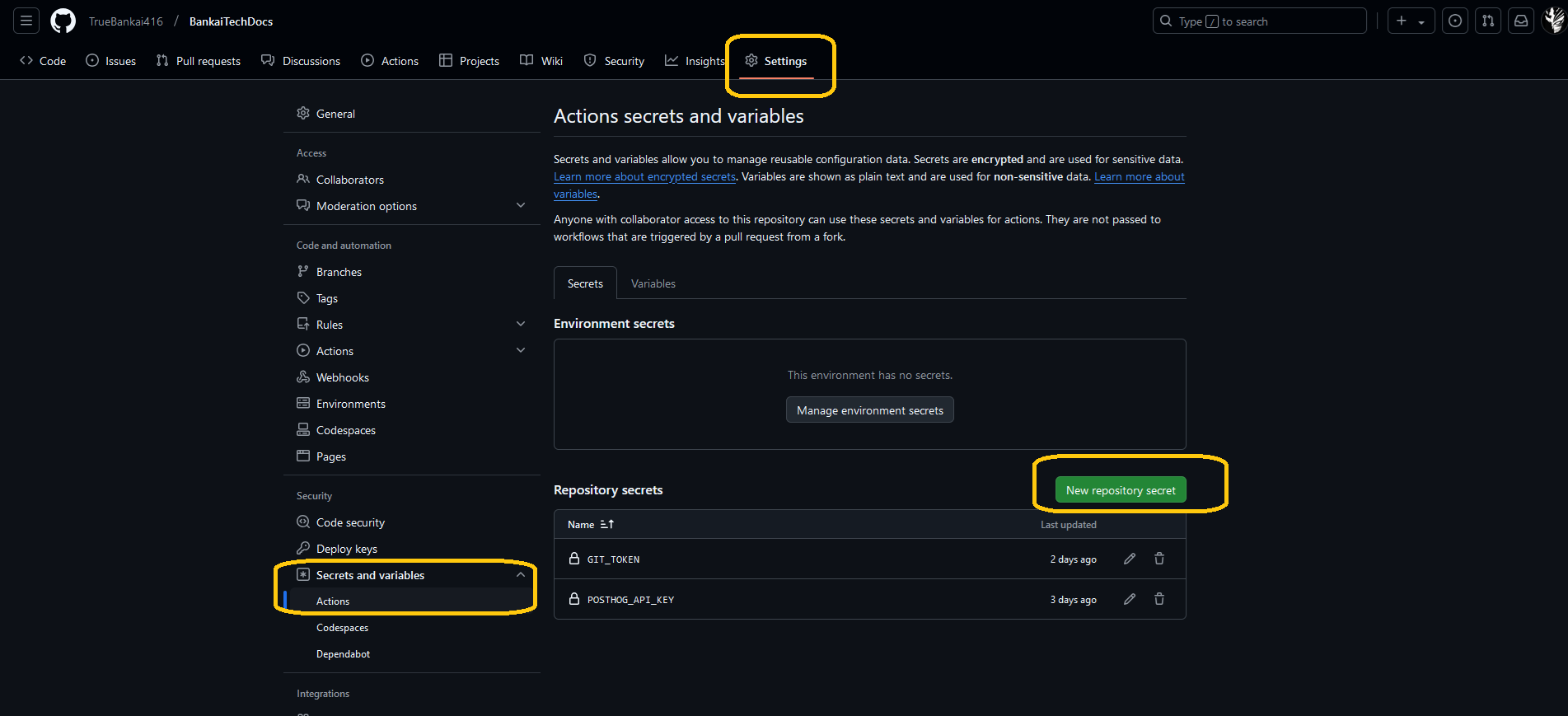
Task: Click the Type to search field
Action: [x=1259, y=21]
